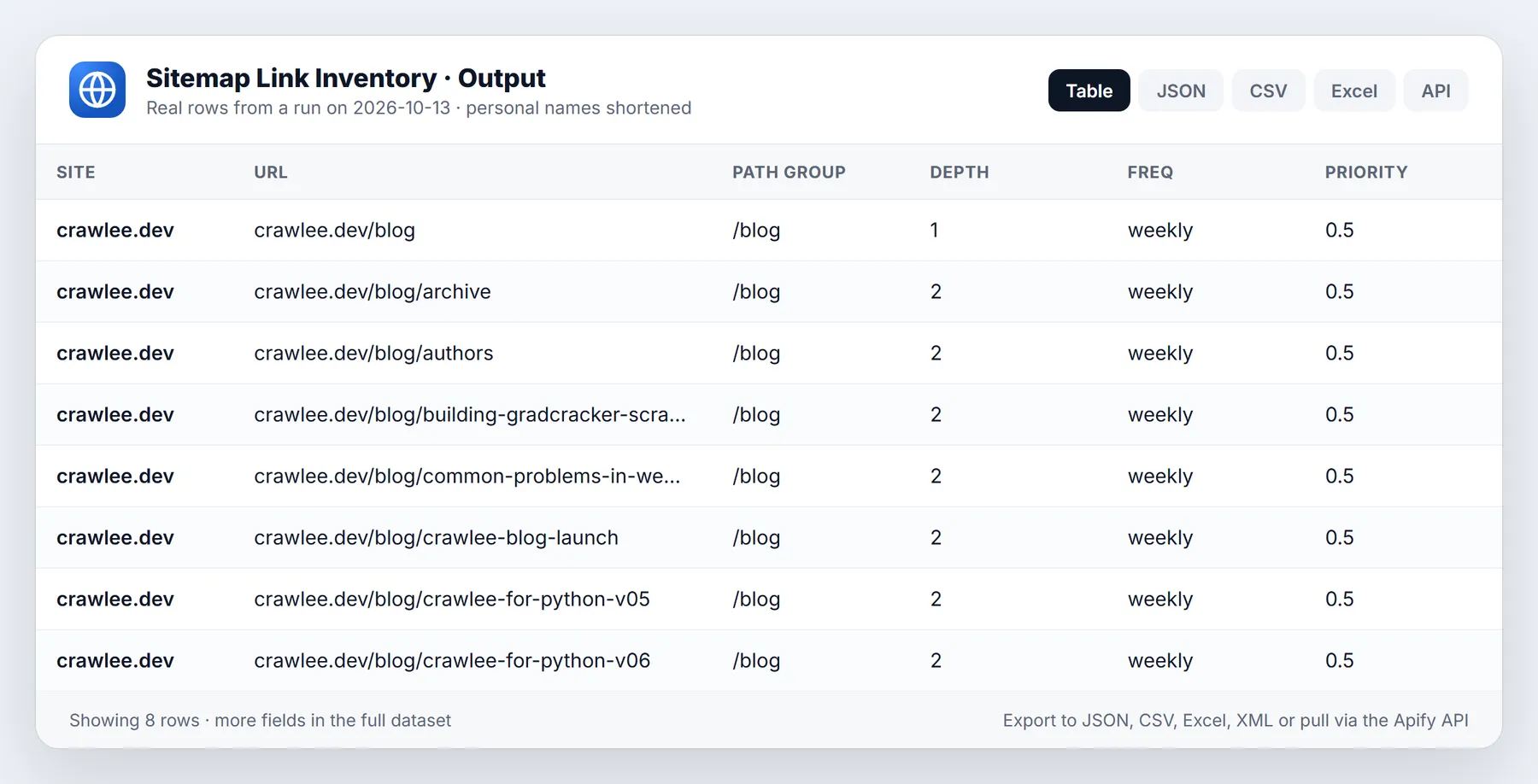Click the crawlee-for-python-v06 URL cell
The height and width of the screenshot is (784, 1538).
click(452, 660)
